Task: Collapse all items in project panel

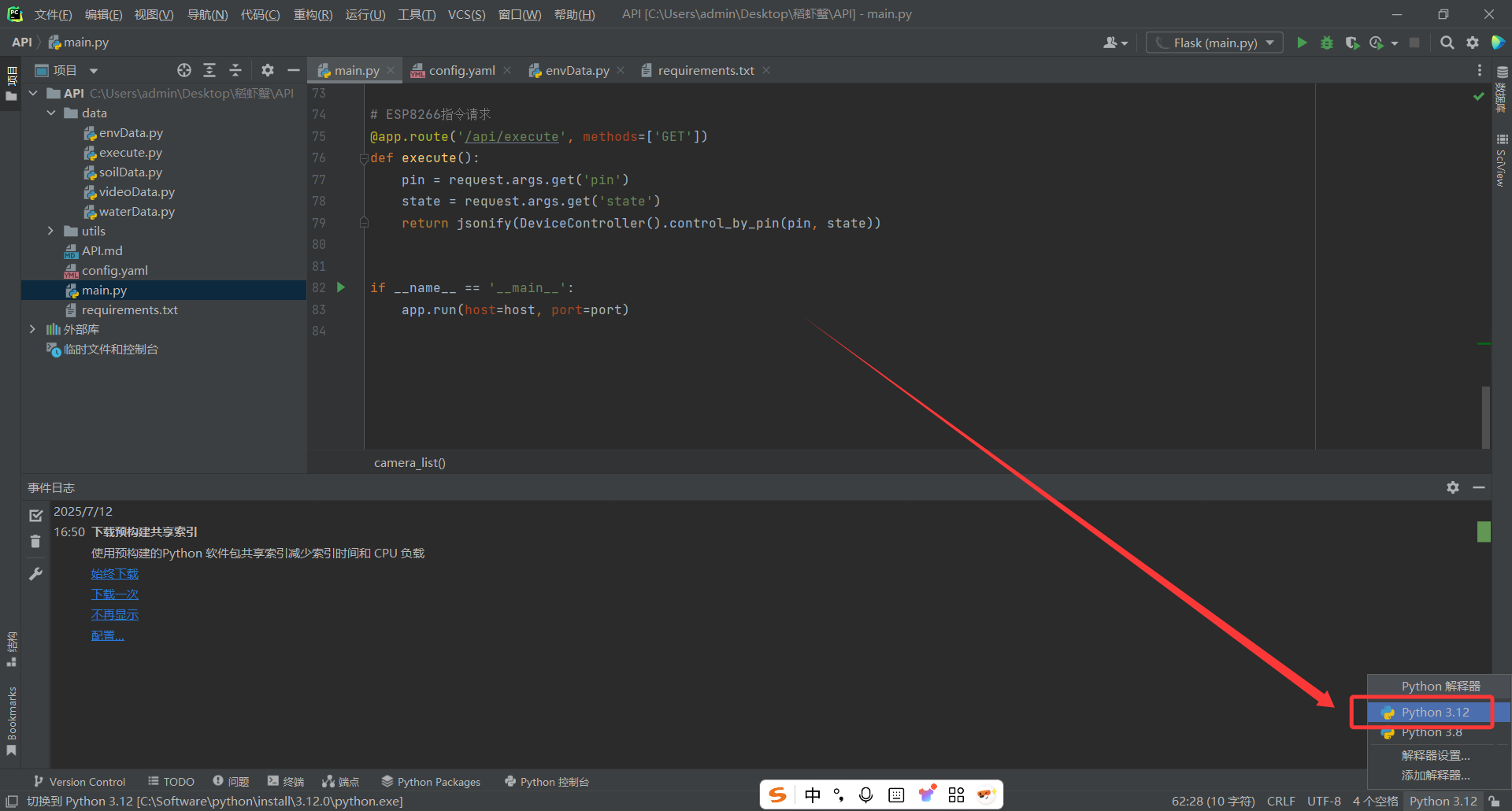Action: point(235,70)
